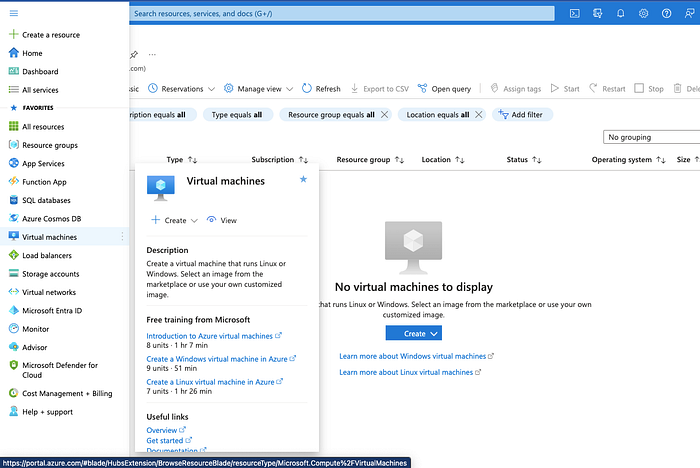
Task: Go to Home in sidebar
Action: coord(32,53)
